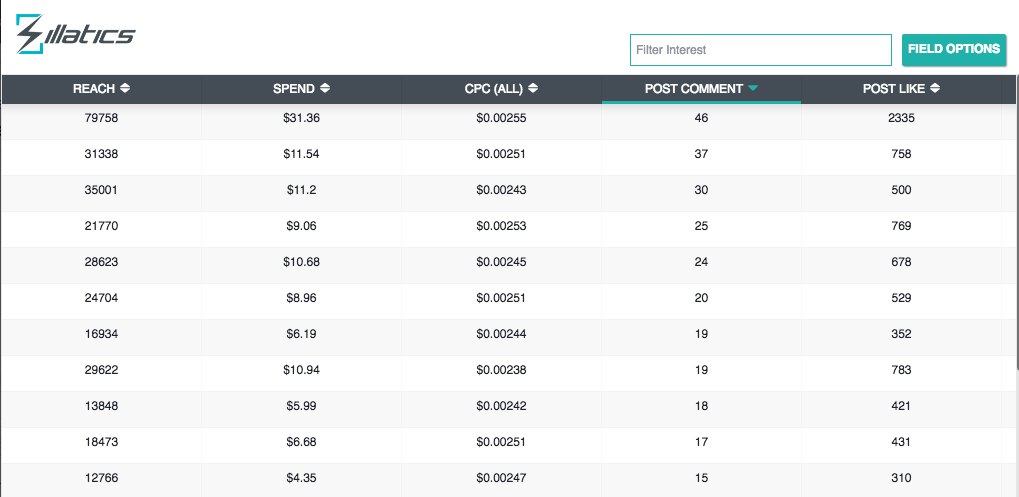Open FIELD OPTIONS button
Viewport: 1019px width, 497px height.
[953, 49]
